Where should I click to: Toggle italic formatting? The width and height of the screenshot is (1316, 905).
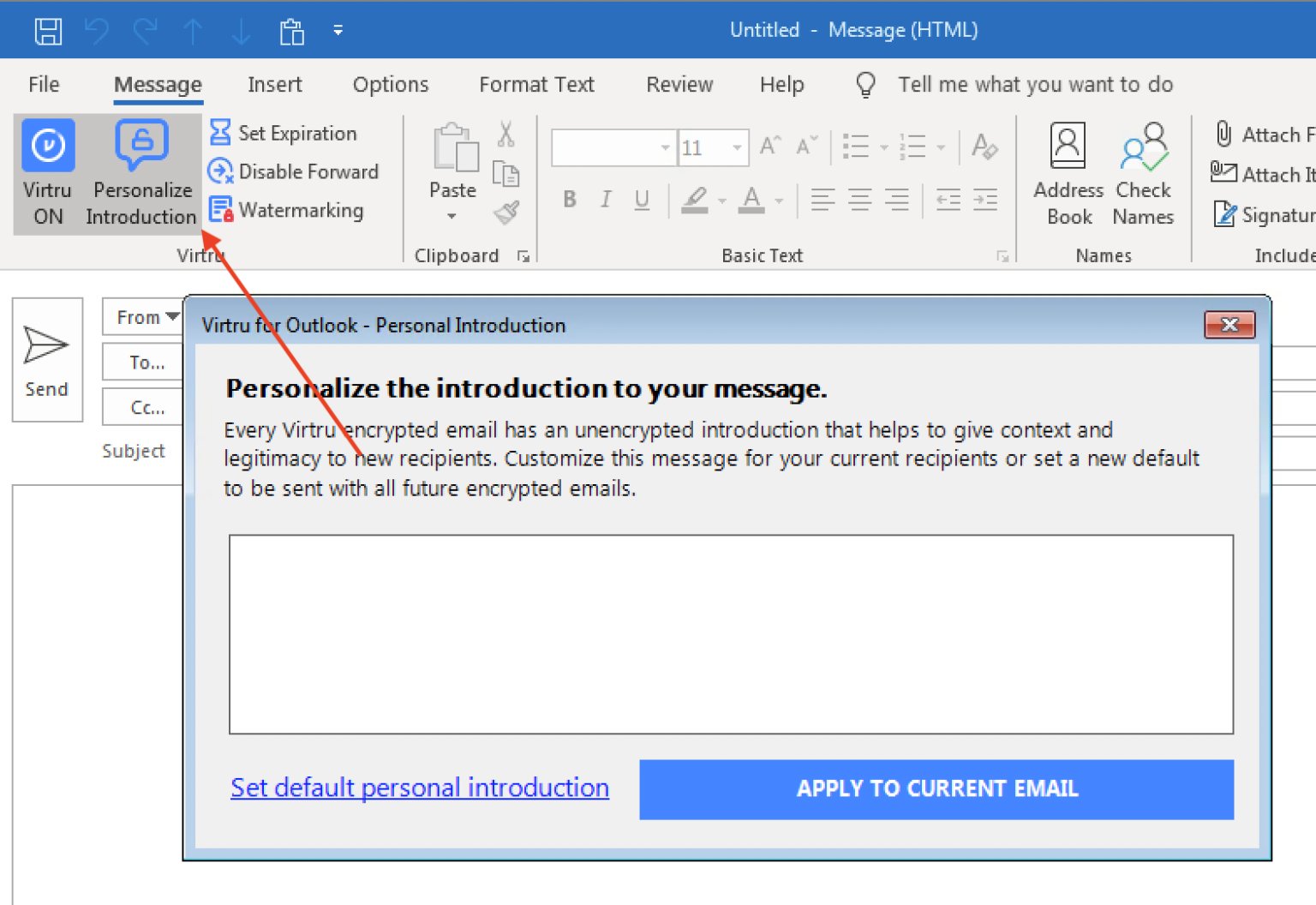606,200
